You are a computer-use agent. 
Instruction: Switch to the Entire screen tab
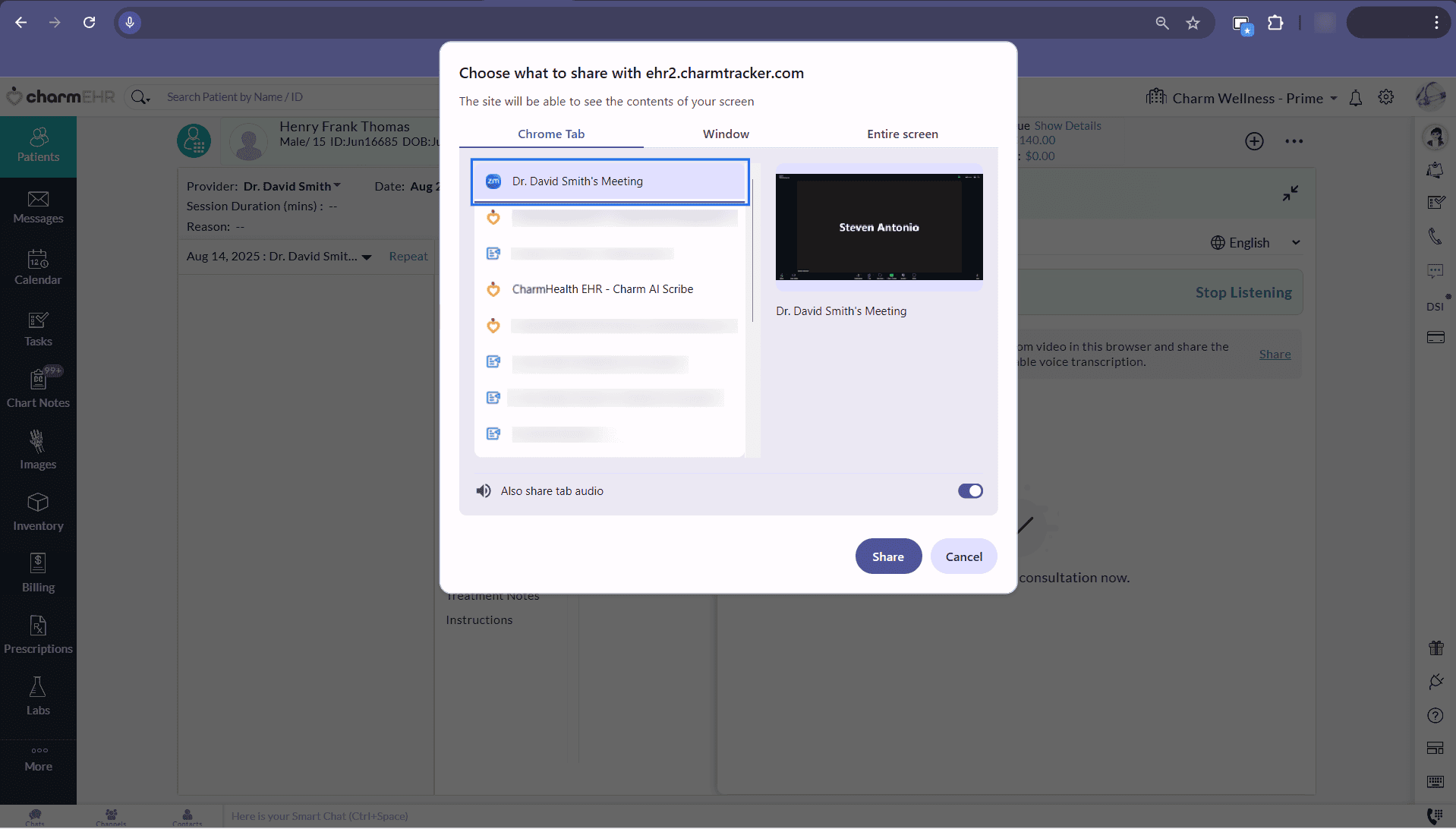tap(902, 134)
